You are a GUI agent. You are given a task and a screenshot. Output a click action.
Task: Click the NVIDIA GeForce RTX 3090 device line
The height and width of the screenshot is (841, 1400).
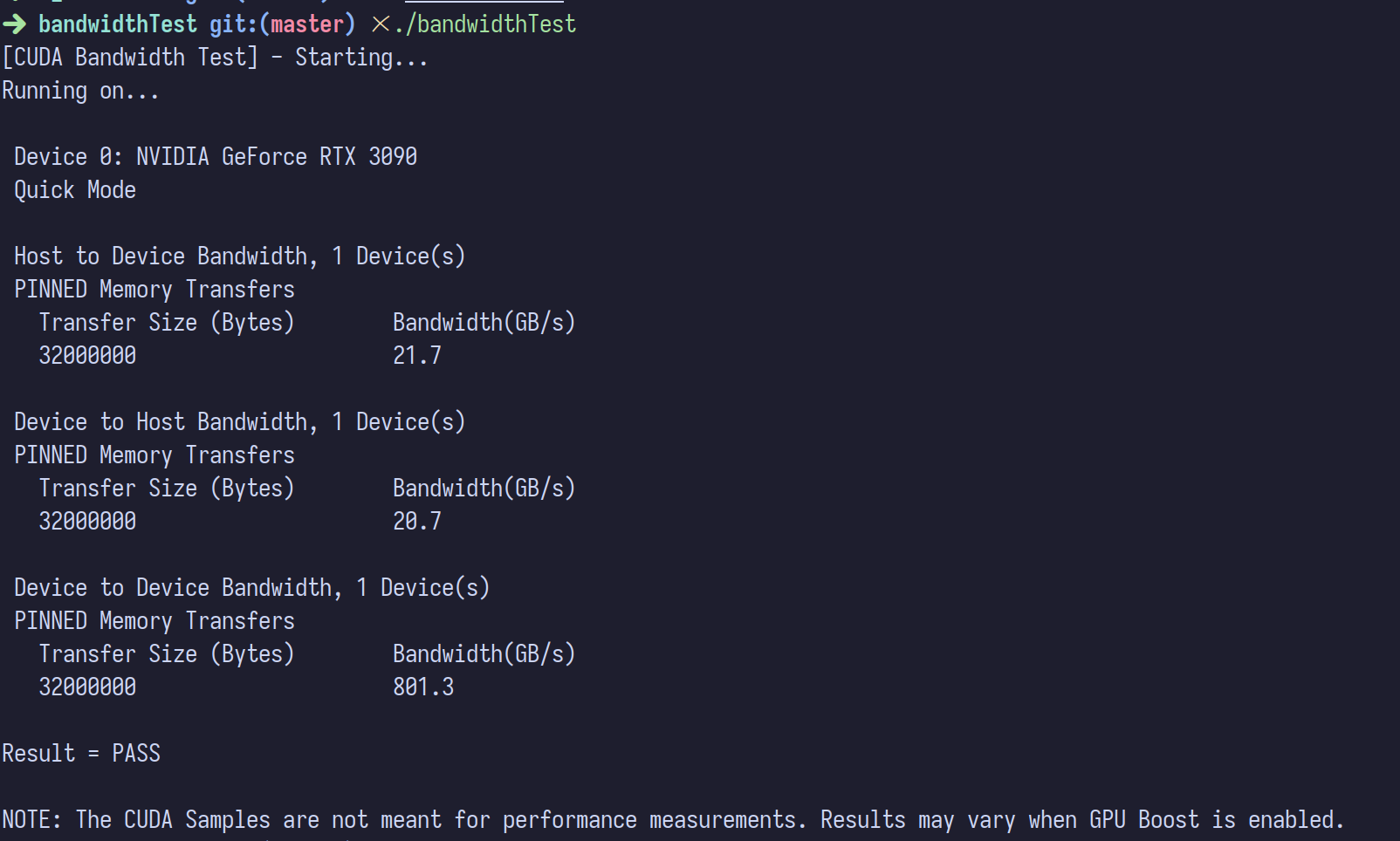pyautogui.click(x=216, y=157)
